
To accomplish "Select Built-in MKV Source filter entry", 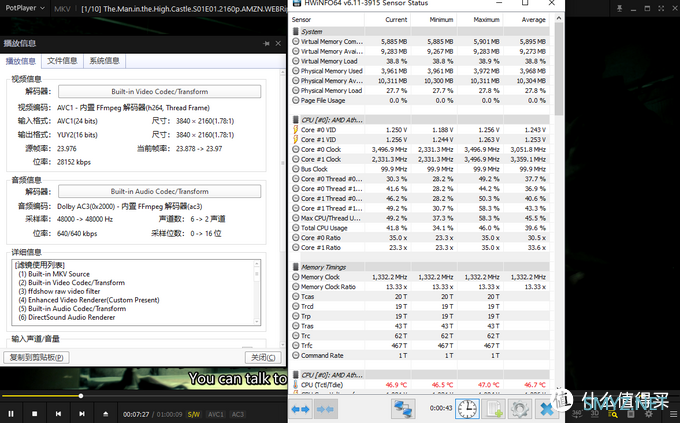I will pos(54,274).
